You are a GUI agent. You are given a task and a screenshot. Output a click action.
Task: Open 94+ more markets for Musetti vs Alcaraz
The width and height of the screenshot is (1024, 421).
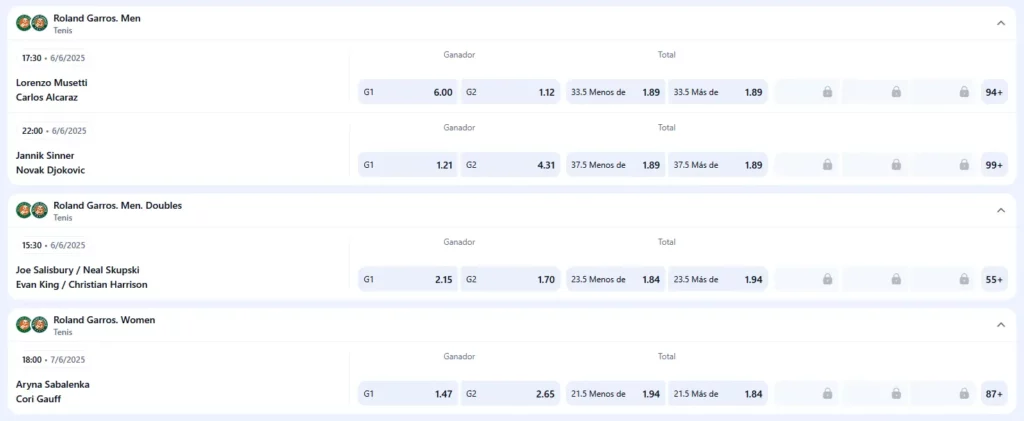(x=994, y=92)
